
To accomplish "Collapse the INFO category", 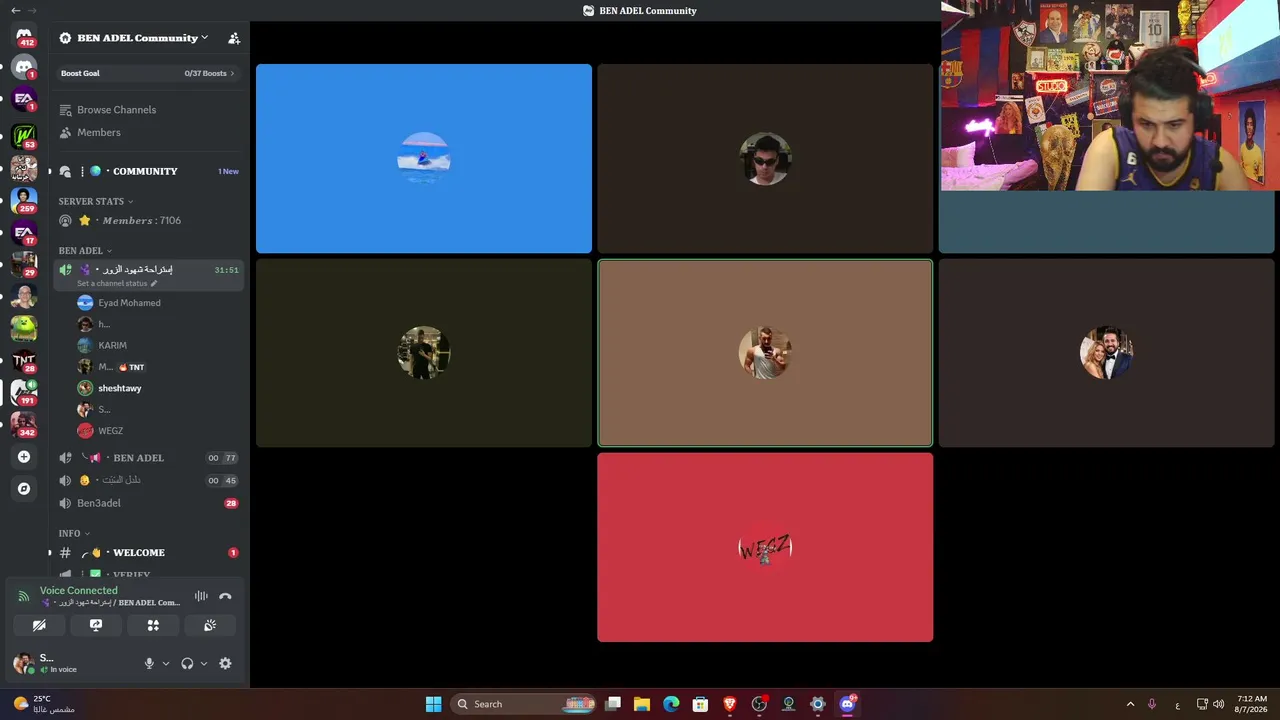I will pyautogui.click(x=74, y=534).
